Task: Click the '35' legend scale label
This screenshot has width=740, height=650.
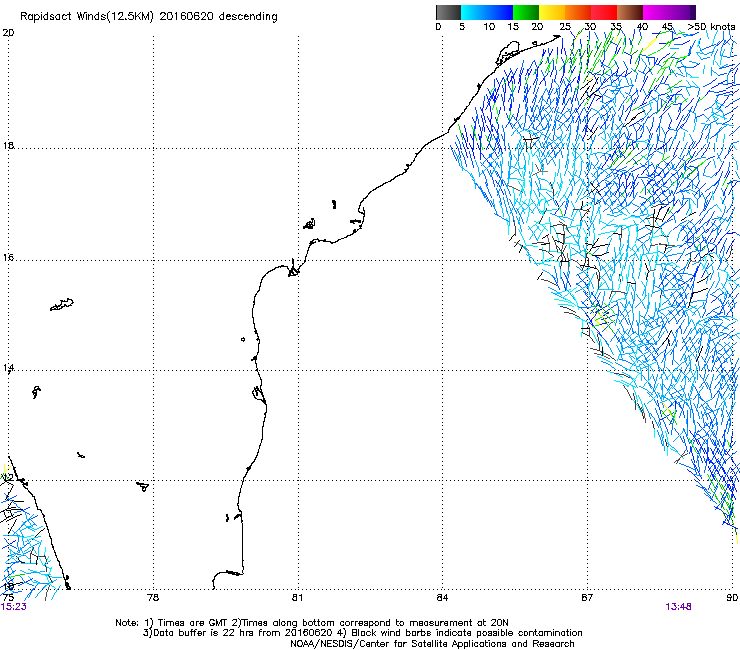Action: [x=616, y=26]
